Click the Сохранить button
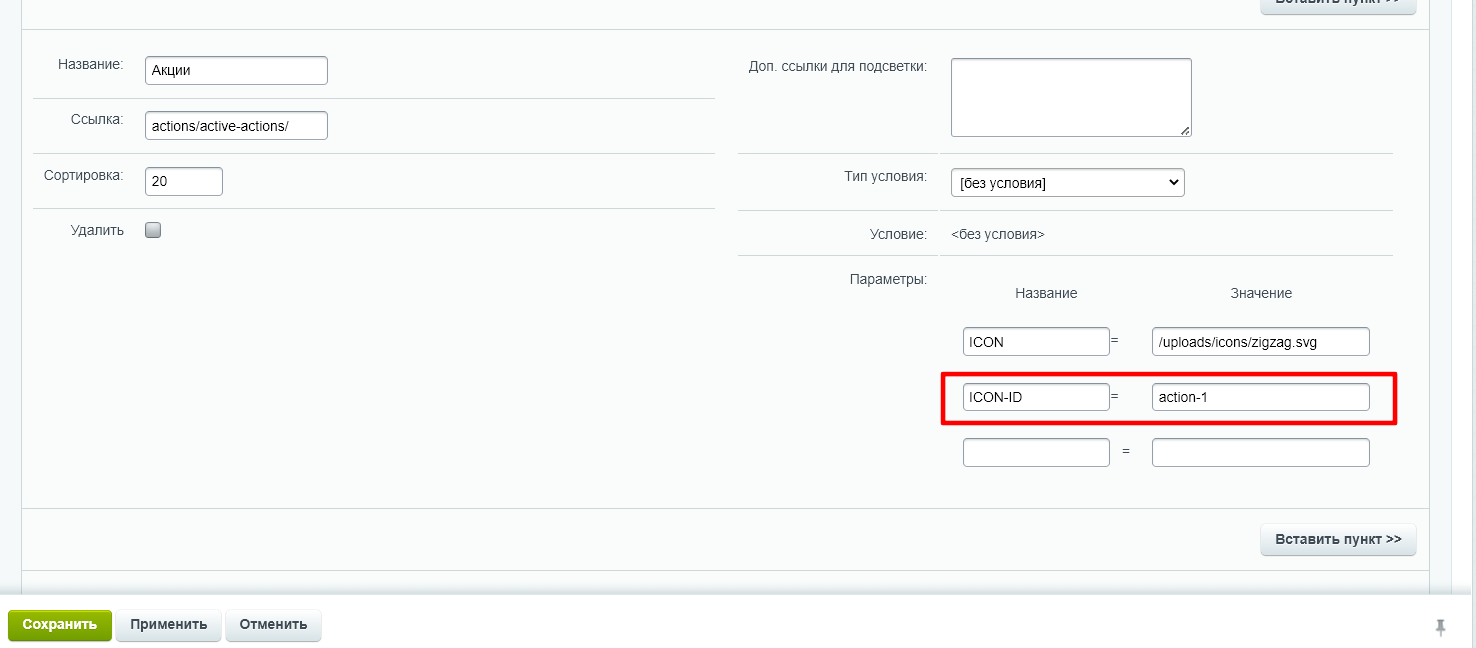The width and height of the screenshot is (1476, 648). point(60,625)
